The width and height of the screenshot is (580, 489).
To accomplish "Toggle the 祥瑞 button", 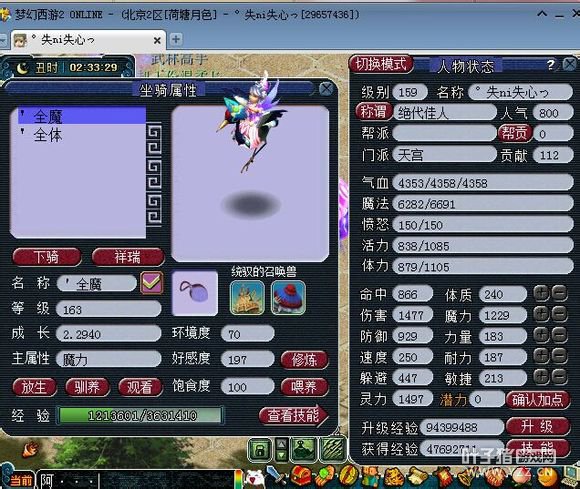I will [x=128, y=257].
